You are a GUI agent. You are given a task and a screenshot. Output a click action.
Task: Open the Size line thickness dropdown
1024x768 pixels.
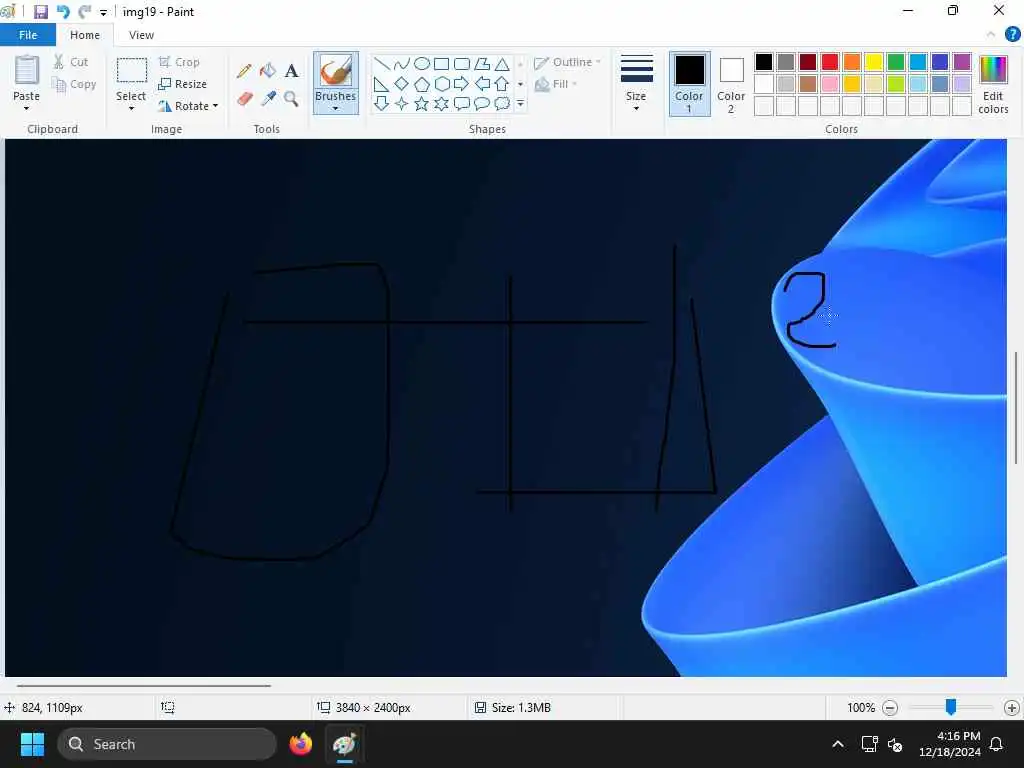click(x=637, y=84)
